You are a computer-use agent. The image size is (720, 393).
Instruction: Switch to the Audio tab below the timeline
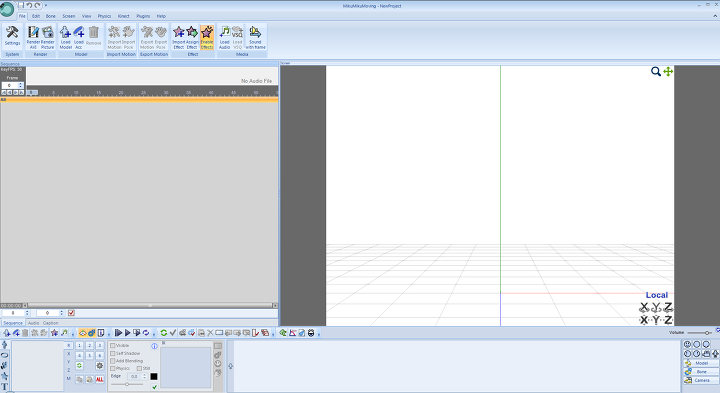tap(34, 323)
